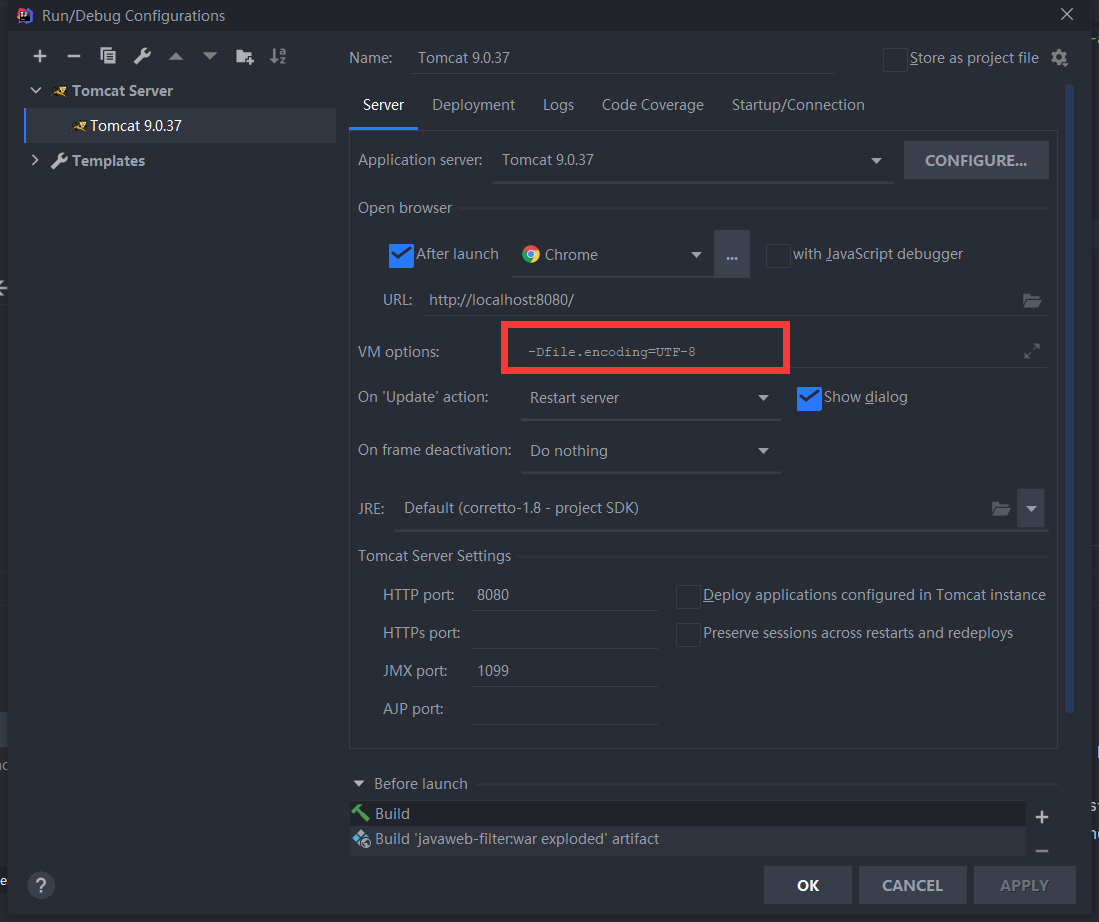Switch to the Logs tab
The image size is (1099, 922).
558,105
